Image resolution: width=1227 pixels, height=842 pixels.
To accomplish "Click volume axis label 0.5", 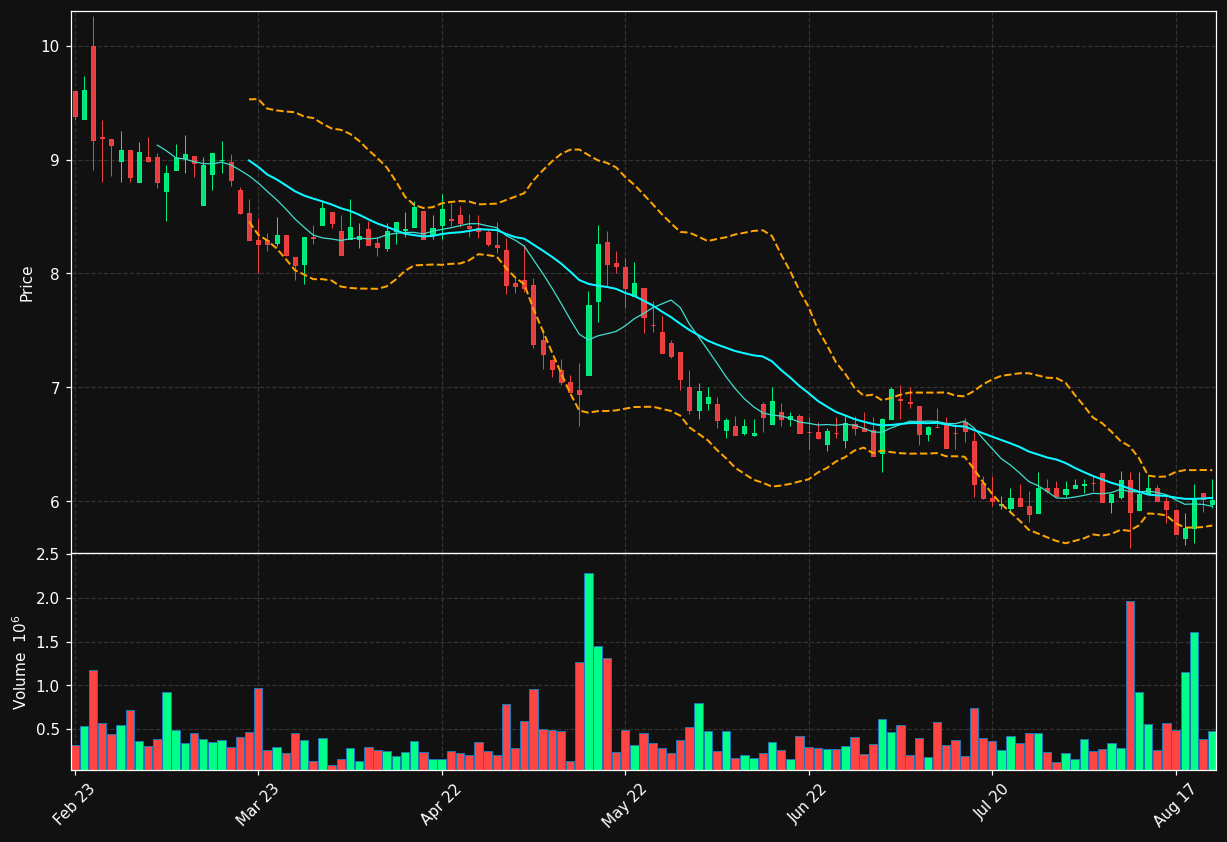I will click(x=49, y=730).
